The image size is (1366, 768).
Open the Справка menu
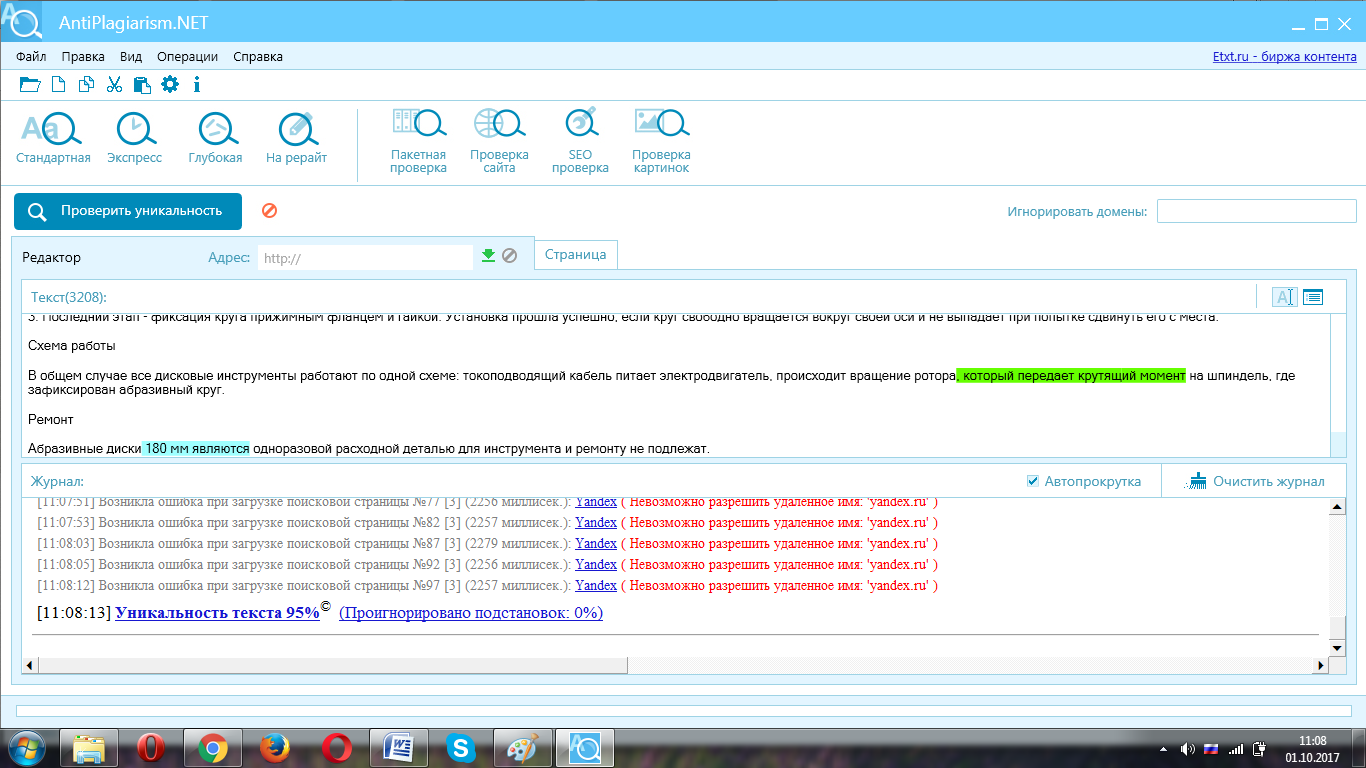[x=258, y=57]
